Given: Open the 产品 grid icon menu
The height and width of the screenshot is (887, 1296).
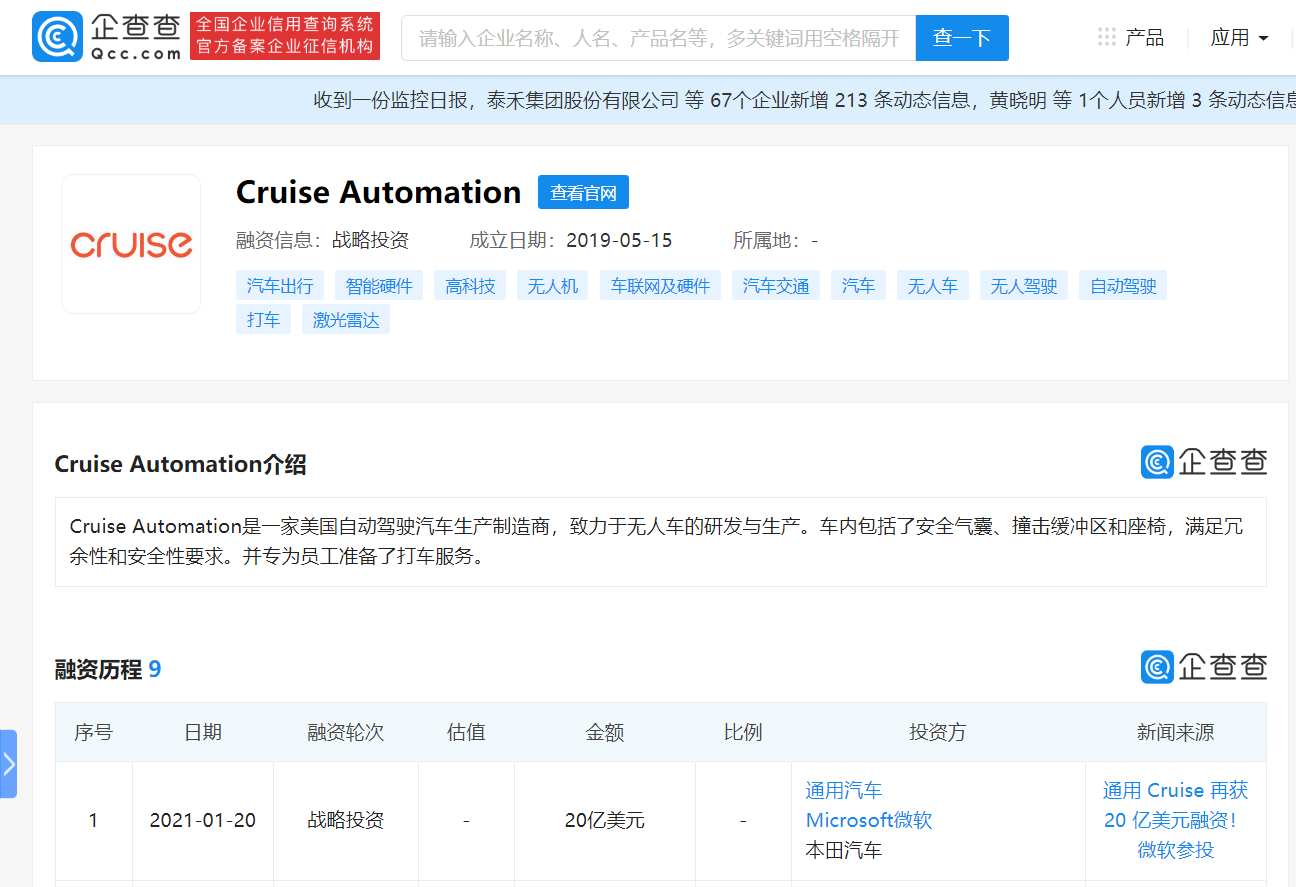Looking at the screenshot, I should click(x=1107, y=37).
